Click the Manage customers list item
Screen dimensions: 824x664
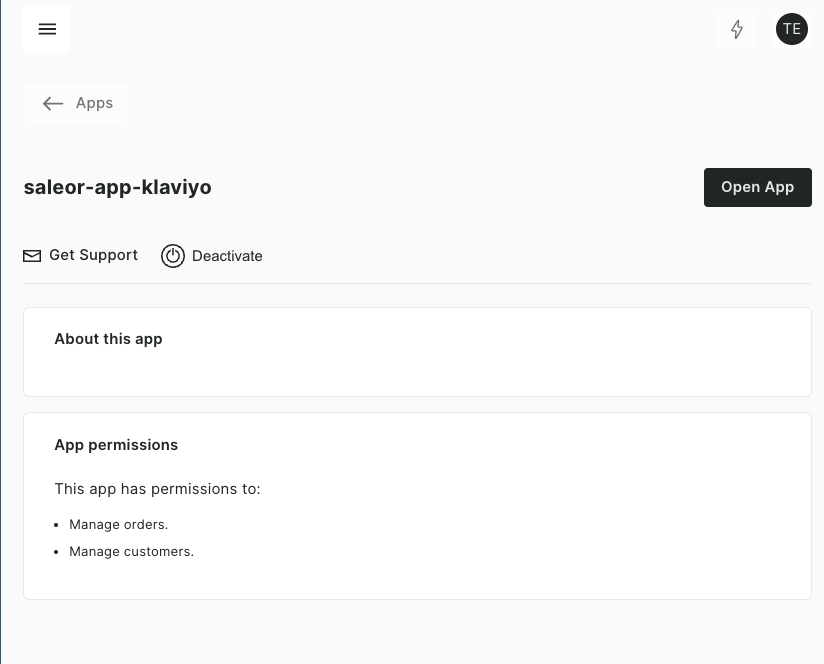pyautogui.click(x=131, y=551)
